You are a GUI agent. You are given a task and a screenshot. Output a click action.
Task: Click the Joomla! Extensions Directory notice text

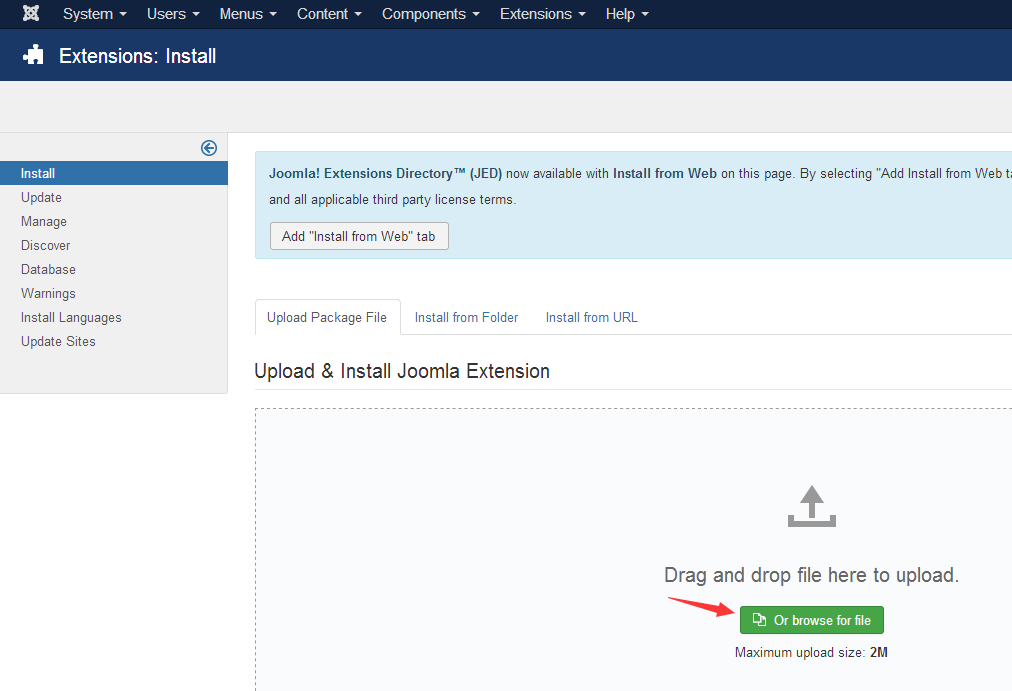[640, 186]
